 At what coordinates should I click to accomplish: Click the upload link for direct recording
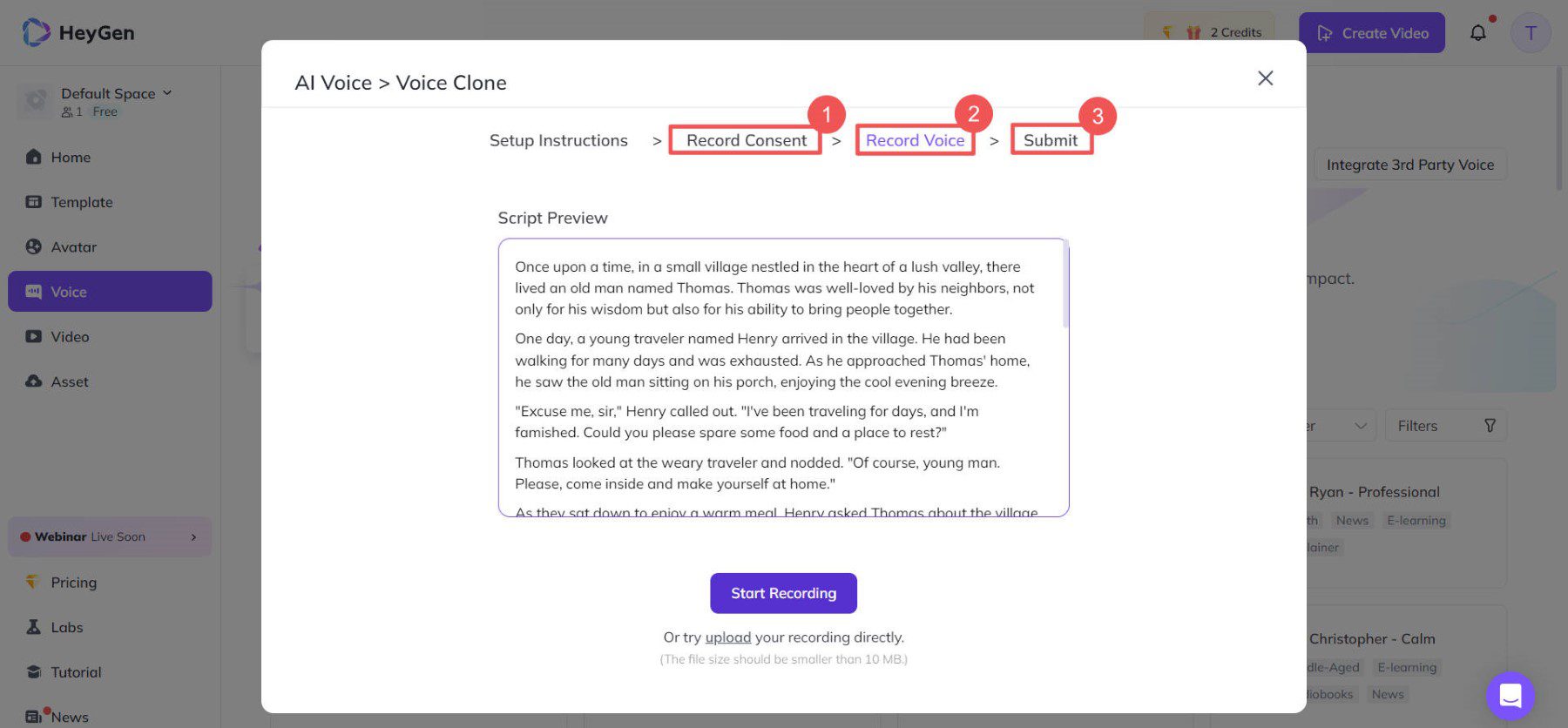728,637
